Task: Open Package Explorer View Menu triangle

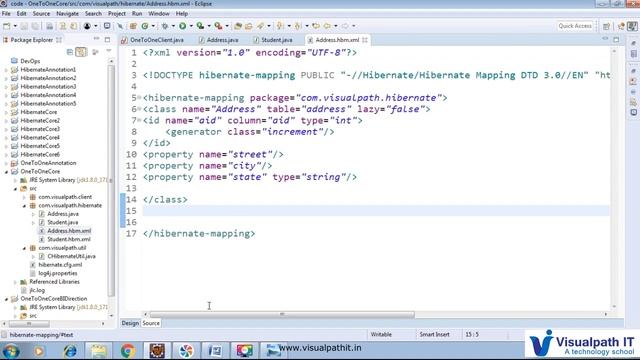Action: pos(109,51)
